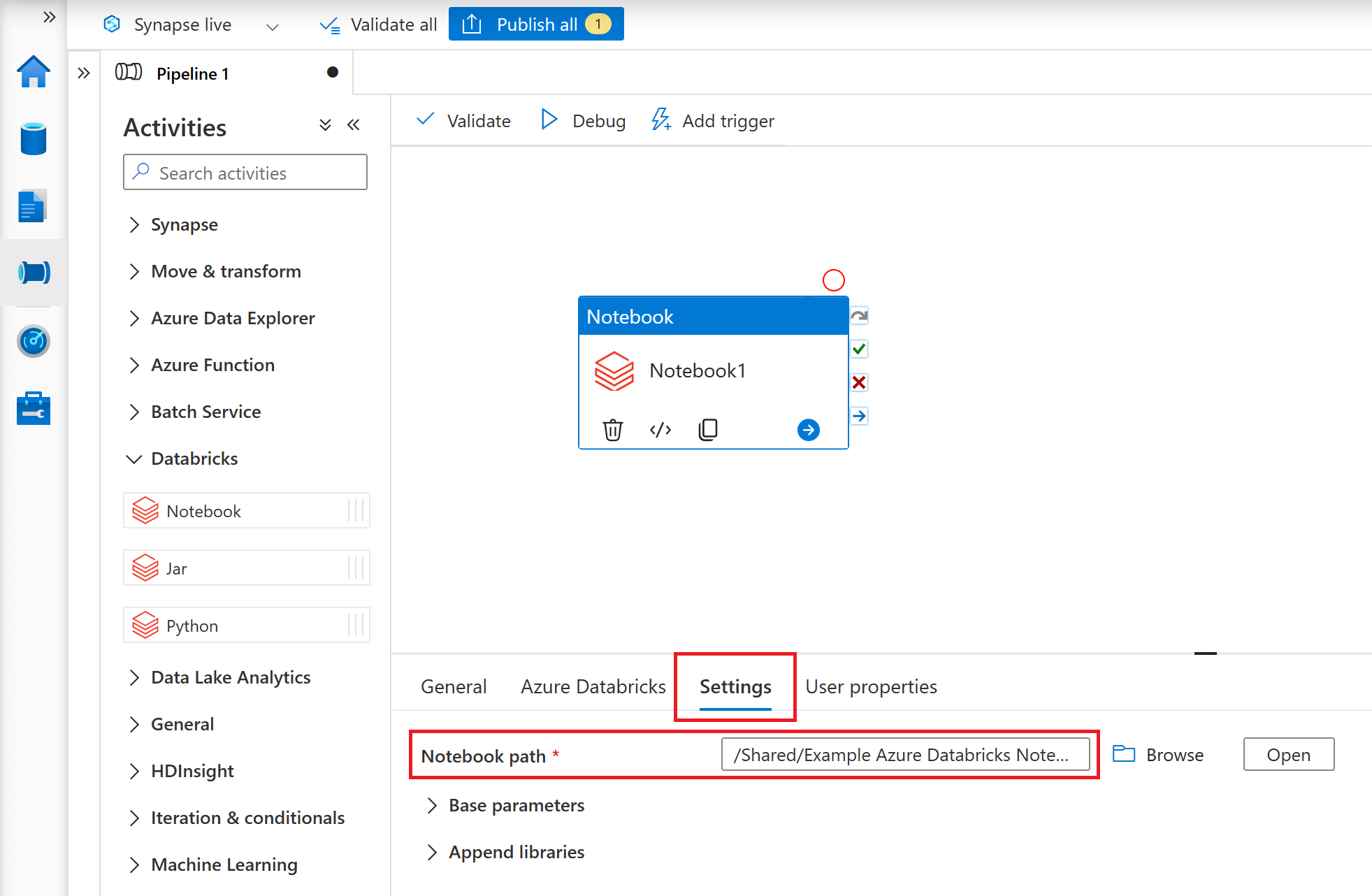Collapse the Activities panel
The width and height of the screenshot is (1372, 896).
click(354, 125)
